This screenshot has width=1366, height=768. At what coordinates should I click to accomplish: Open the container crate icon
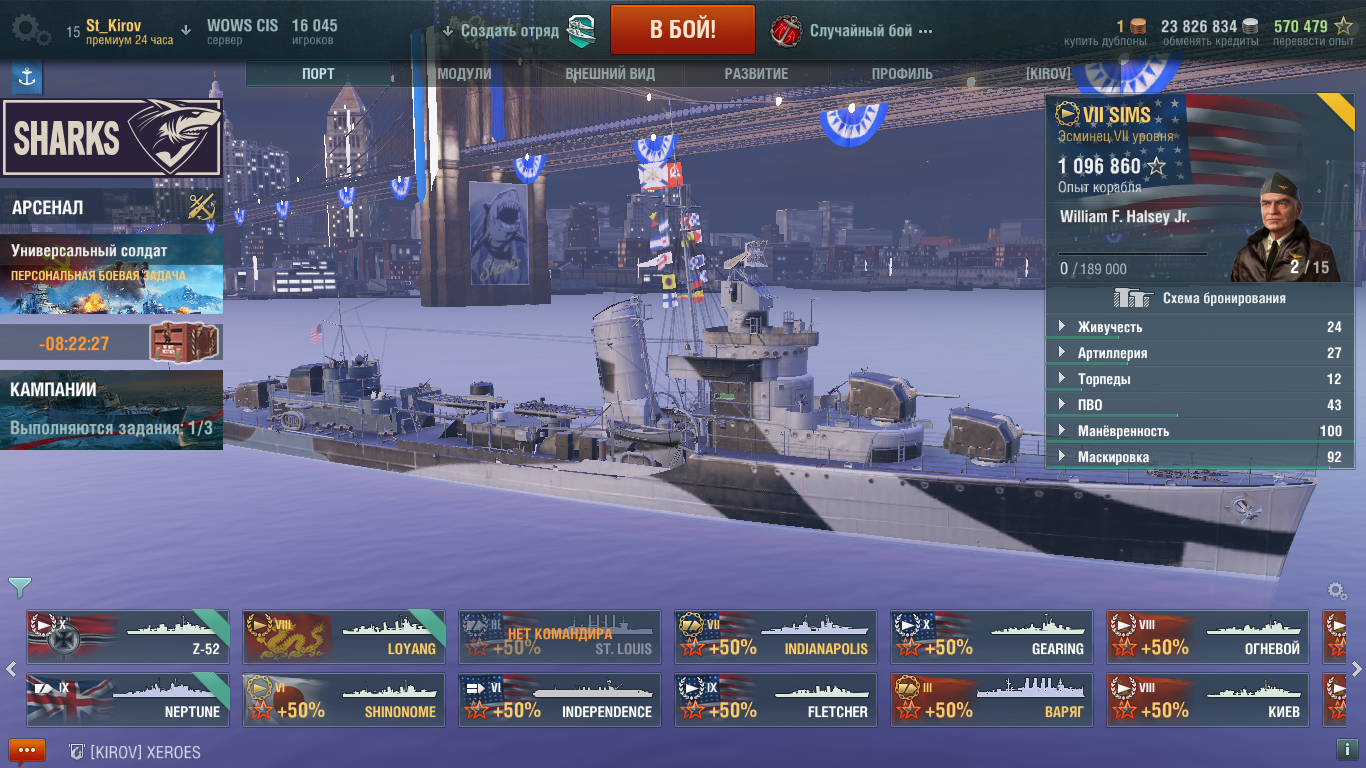click(x=175, y=343)
